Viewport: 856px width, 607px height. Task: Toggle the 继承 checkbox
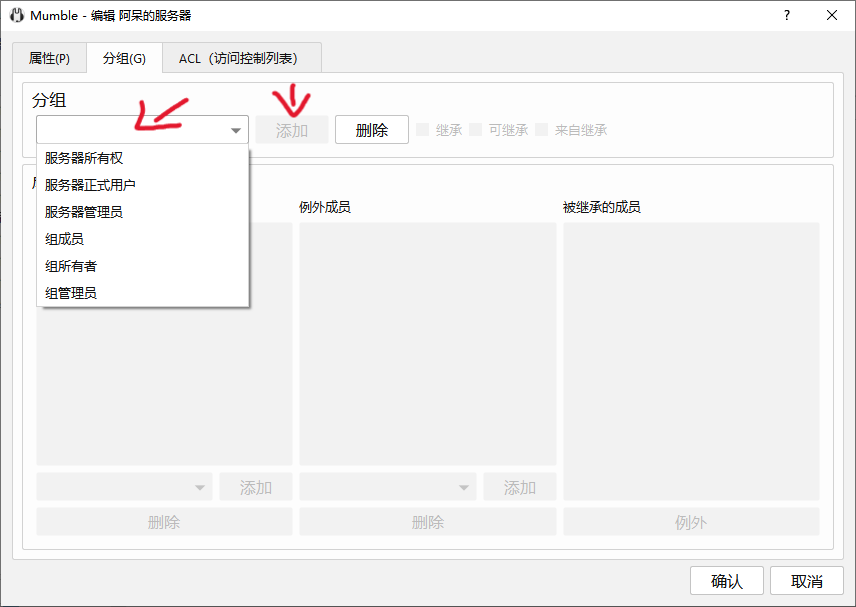tap(423, 130)
